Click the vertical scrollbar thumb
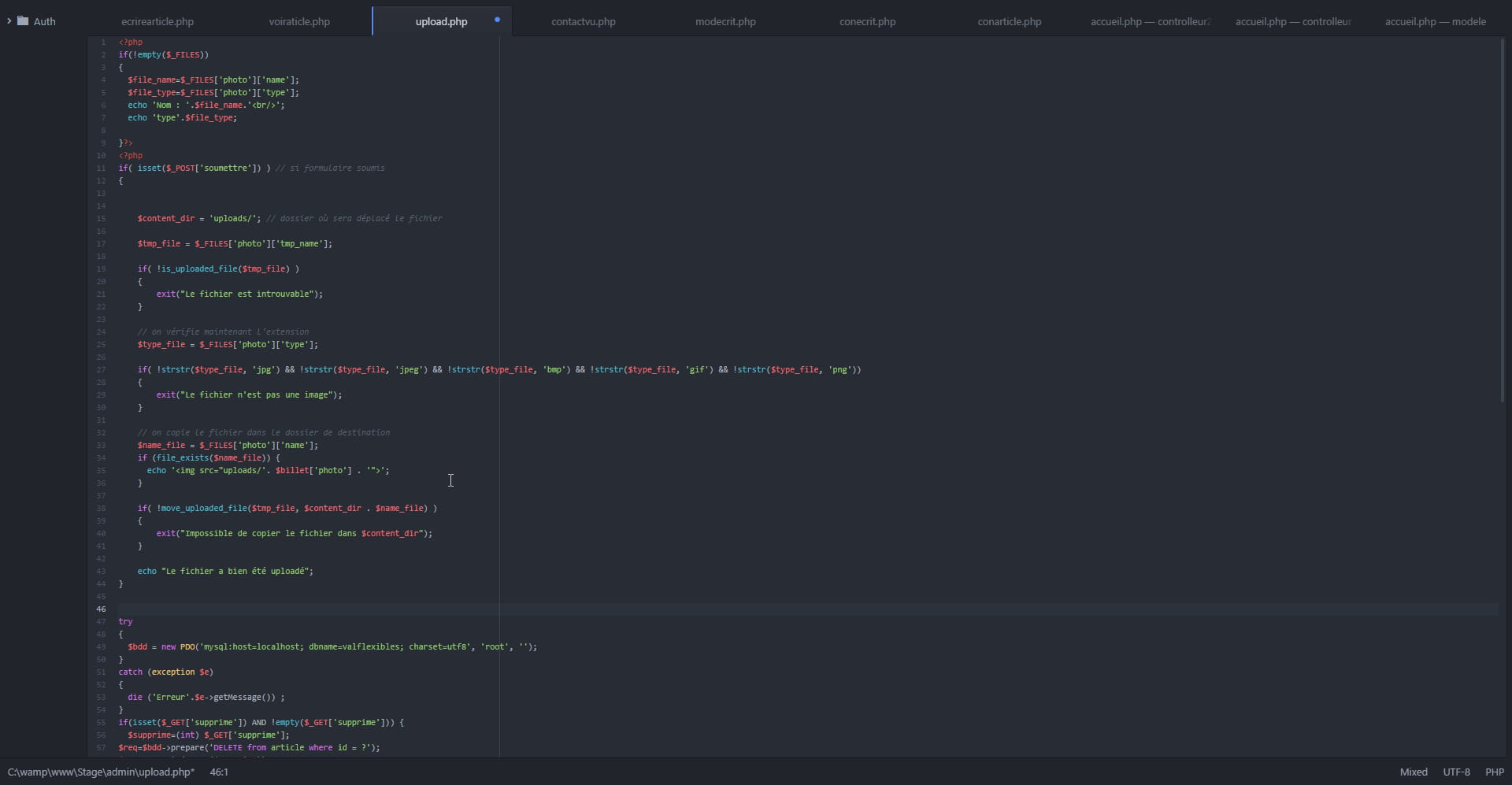This screenshot has height=785, width=1512. tap(1503, 221)
